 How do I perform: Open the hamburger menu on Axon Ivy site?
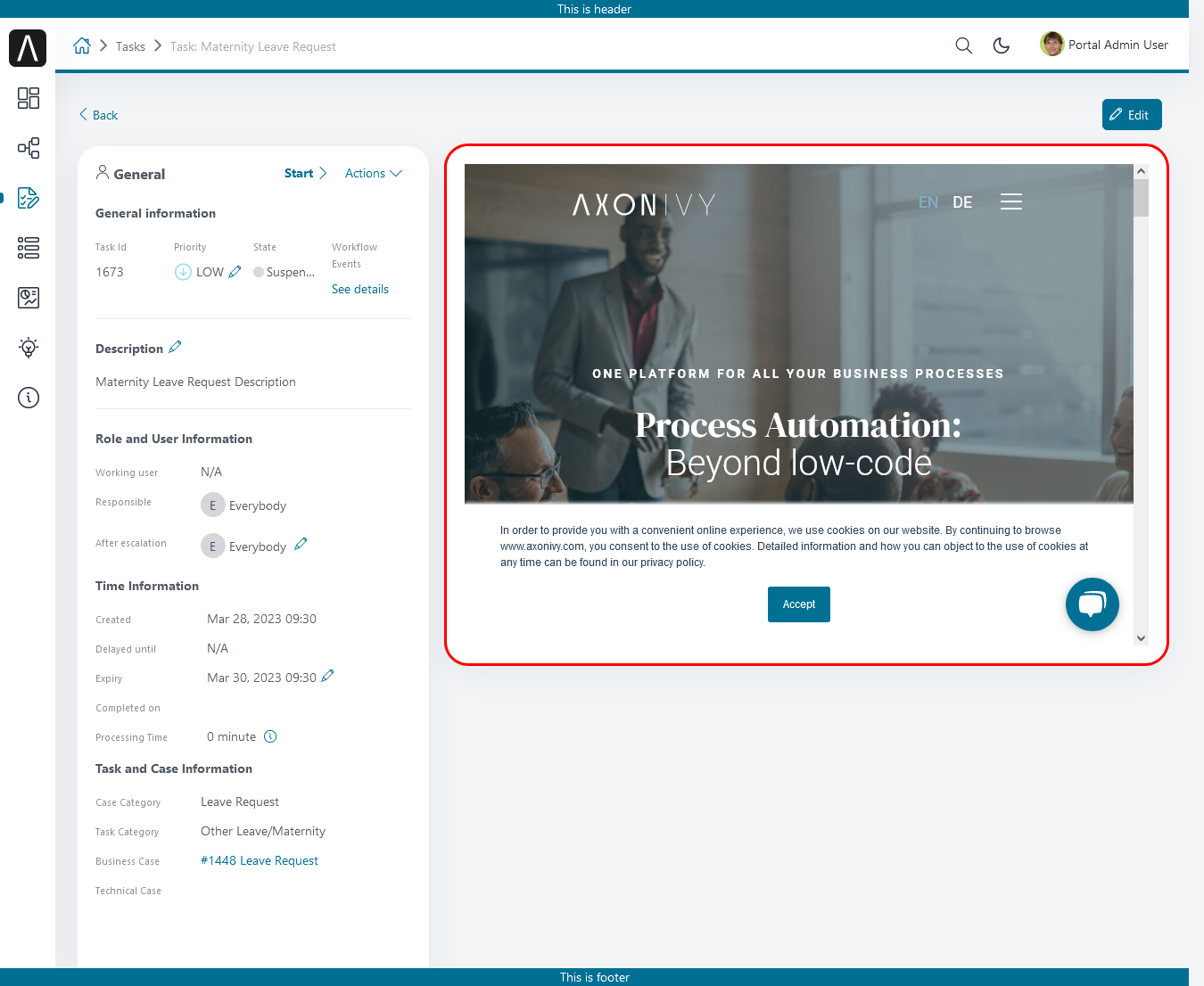[x=1011, y=201]
